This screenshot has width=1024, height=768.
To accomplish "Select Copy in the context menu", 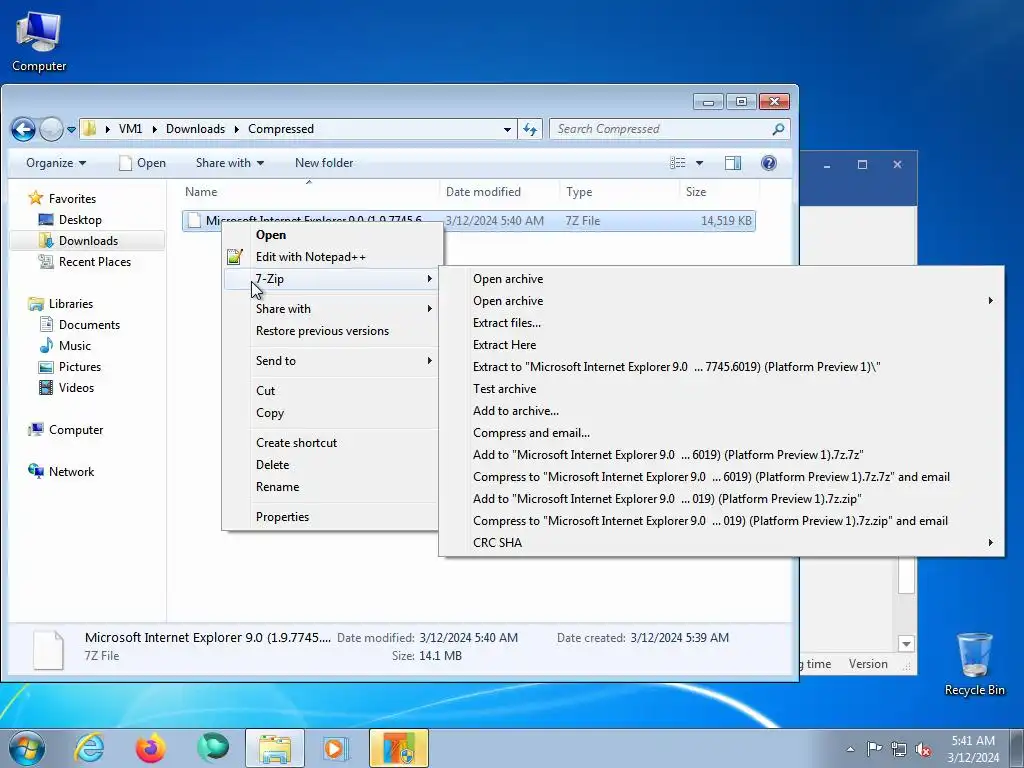I will (332, 413).
